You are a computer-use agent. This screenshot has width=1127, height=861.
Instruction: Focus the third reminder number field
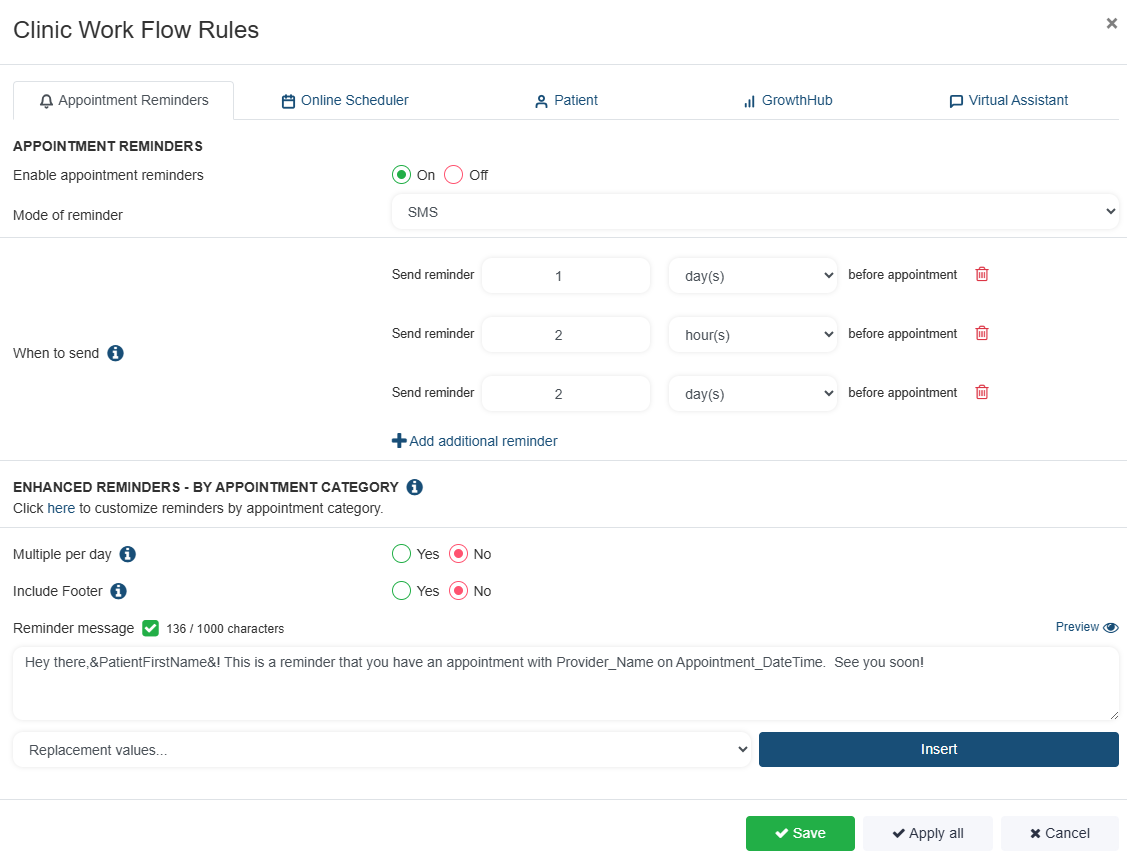[x=566, y=394]
